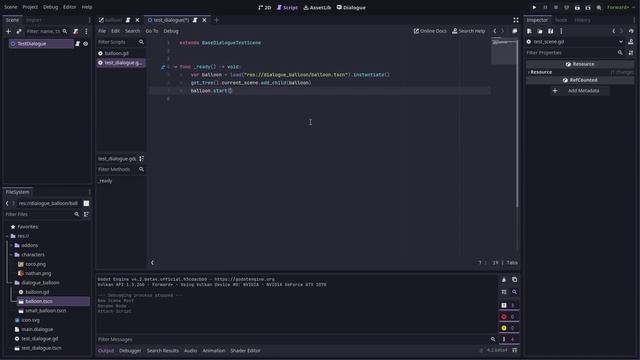Close the test_dialogue scene tab
This screenshot has height=360, width=640.
[x=204, y=20]
